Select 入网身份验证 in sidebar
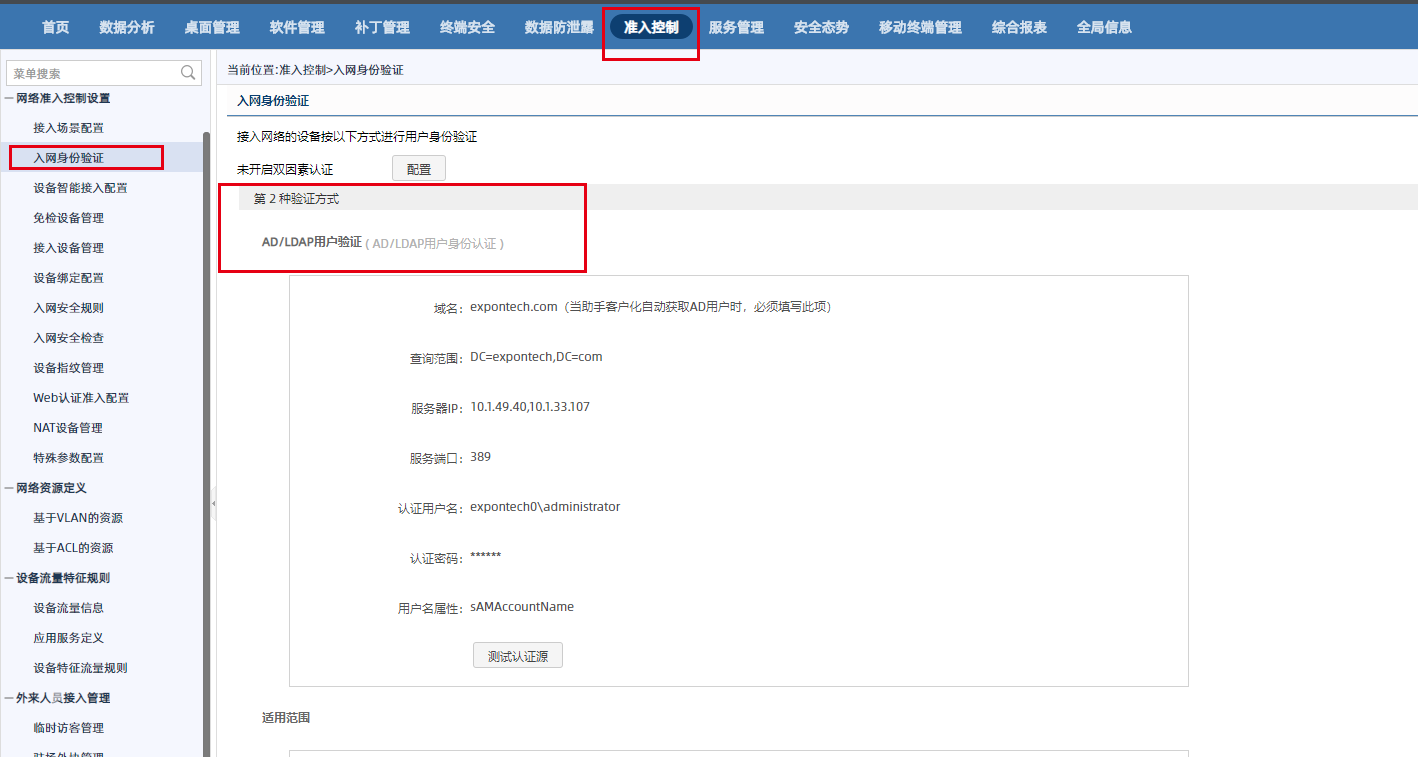 click(x=68, y=158)
